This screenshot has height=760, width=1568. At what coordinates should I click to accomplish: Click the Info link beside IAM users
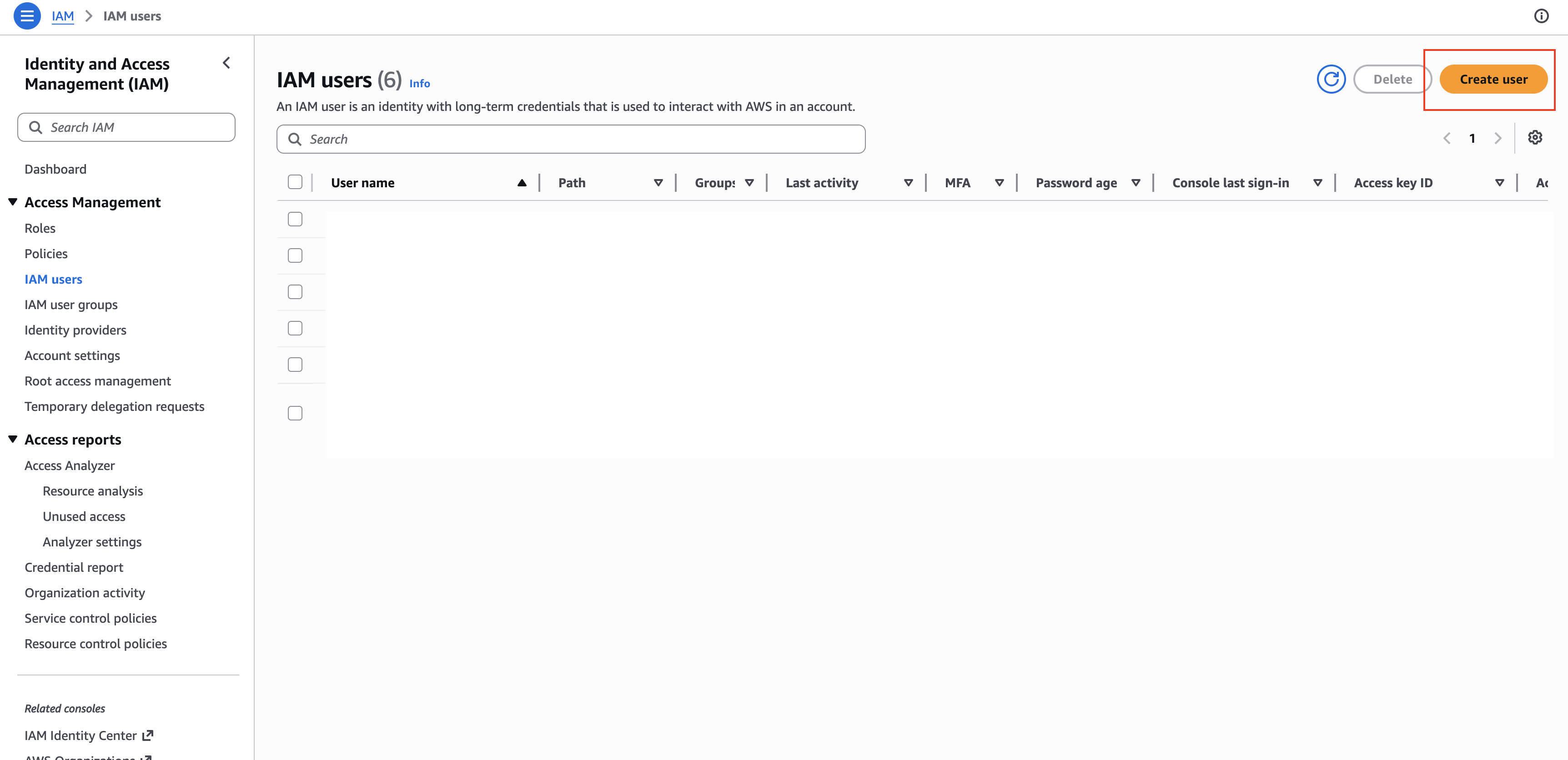point(419,83)
